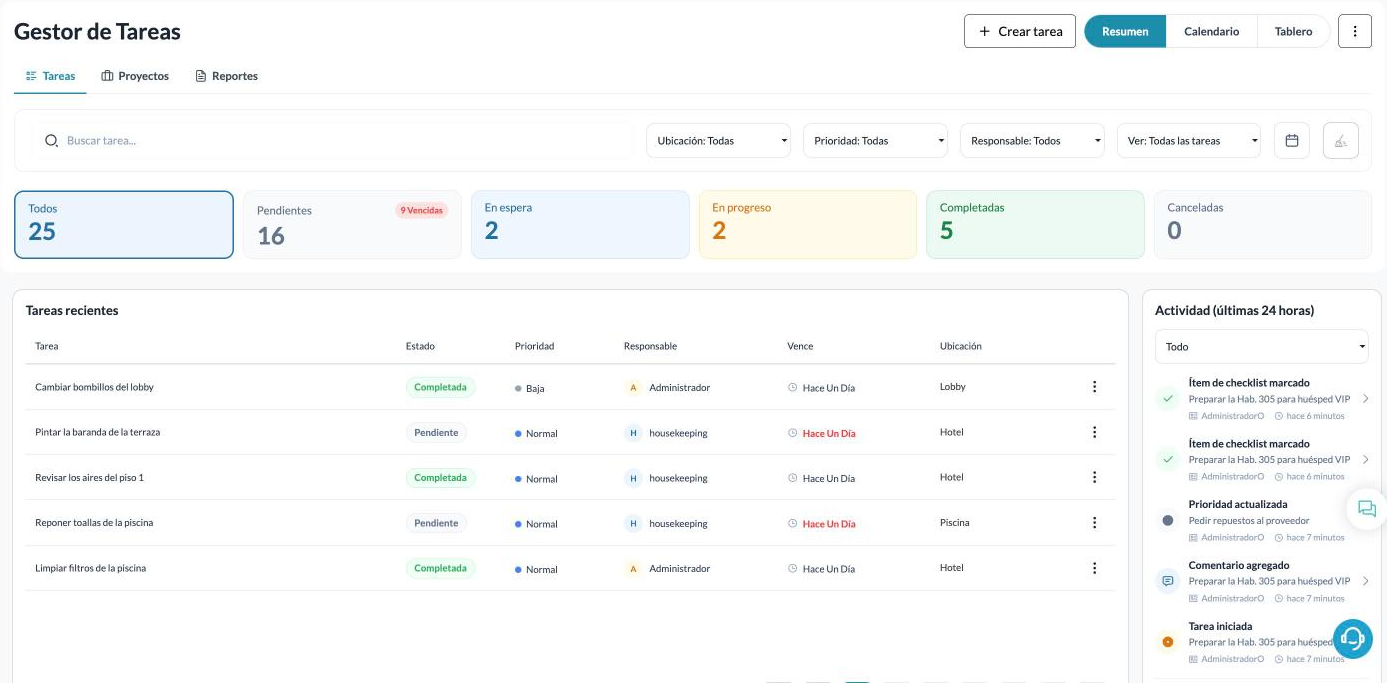Open the Ubicación: Todas dropdown

tap(719, 141)
